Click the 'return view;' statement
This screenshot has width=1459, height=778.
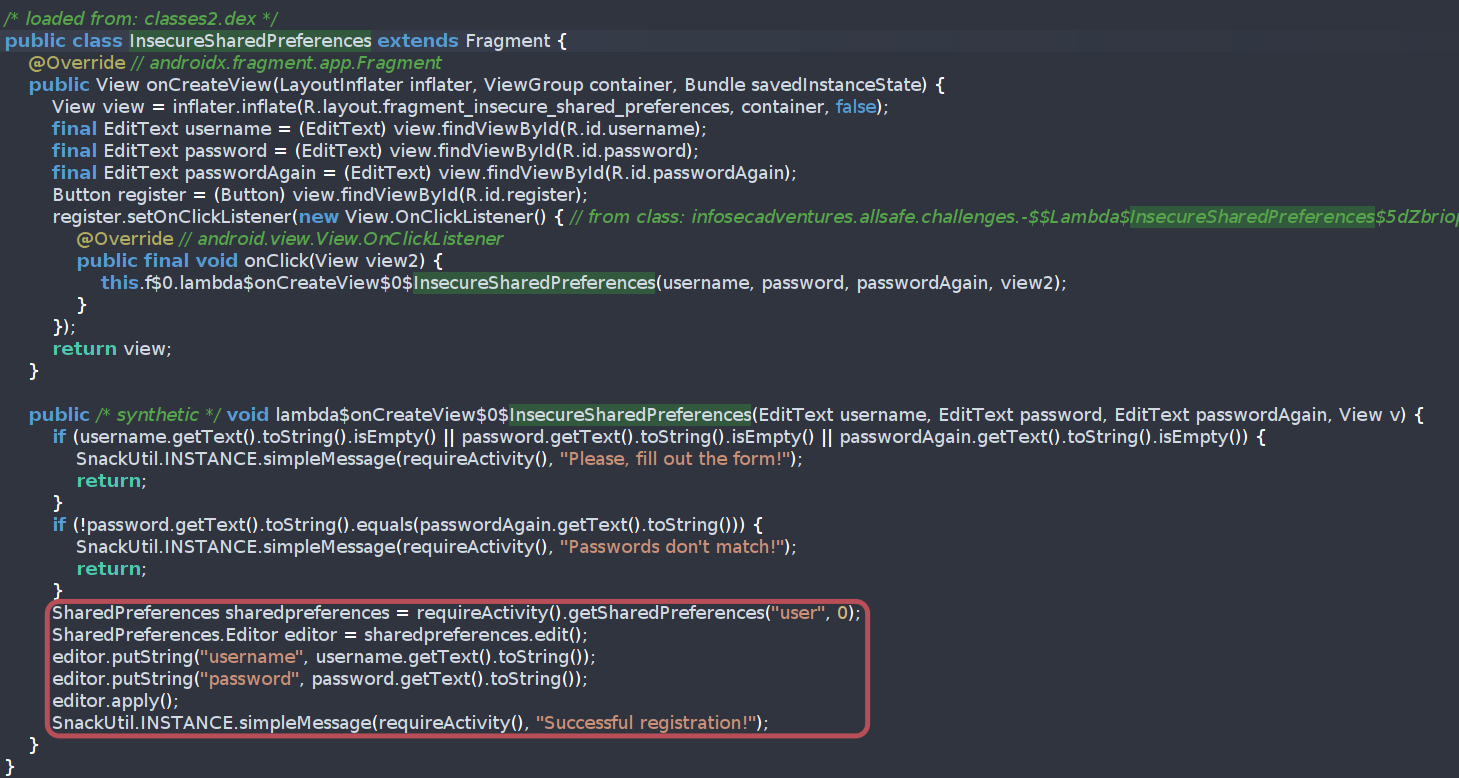[x=112, y=349]
